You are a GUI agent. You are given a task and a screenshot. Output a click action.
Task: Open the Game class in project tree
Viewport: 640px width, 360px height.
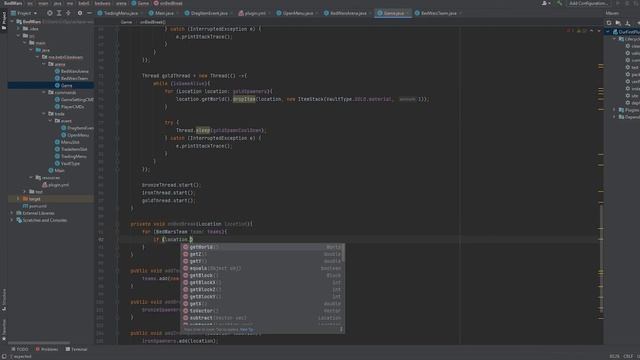point(67,85)
